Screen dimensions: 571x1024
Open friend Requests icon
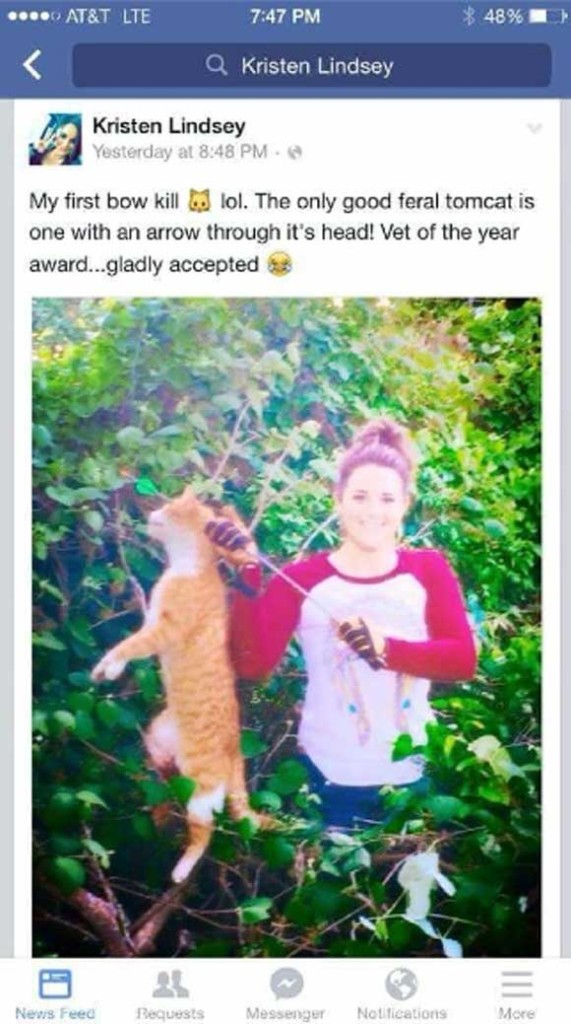pos(170,984)
